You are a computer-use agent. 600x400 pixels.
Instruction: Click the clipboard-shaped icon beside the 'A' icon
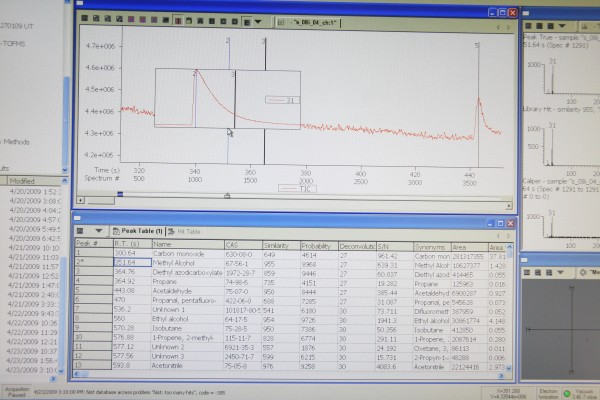click(189, 21)
